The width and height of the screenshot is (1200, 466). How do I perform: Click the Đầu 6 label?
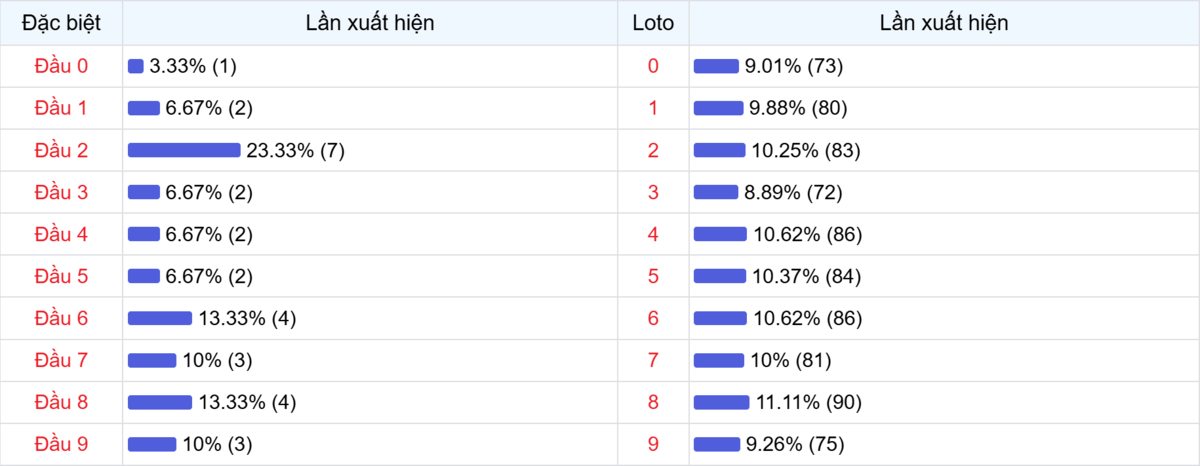[x=61, y=319]
